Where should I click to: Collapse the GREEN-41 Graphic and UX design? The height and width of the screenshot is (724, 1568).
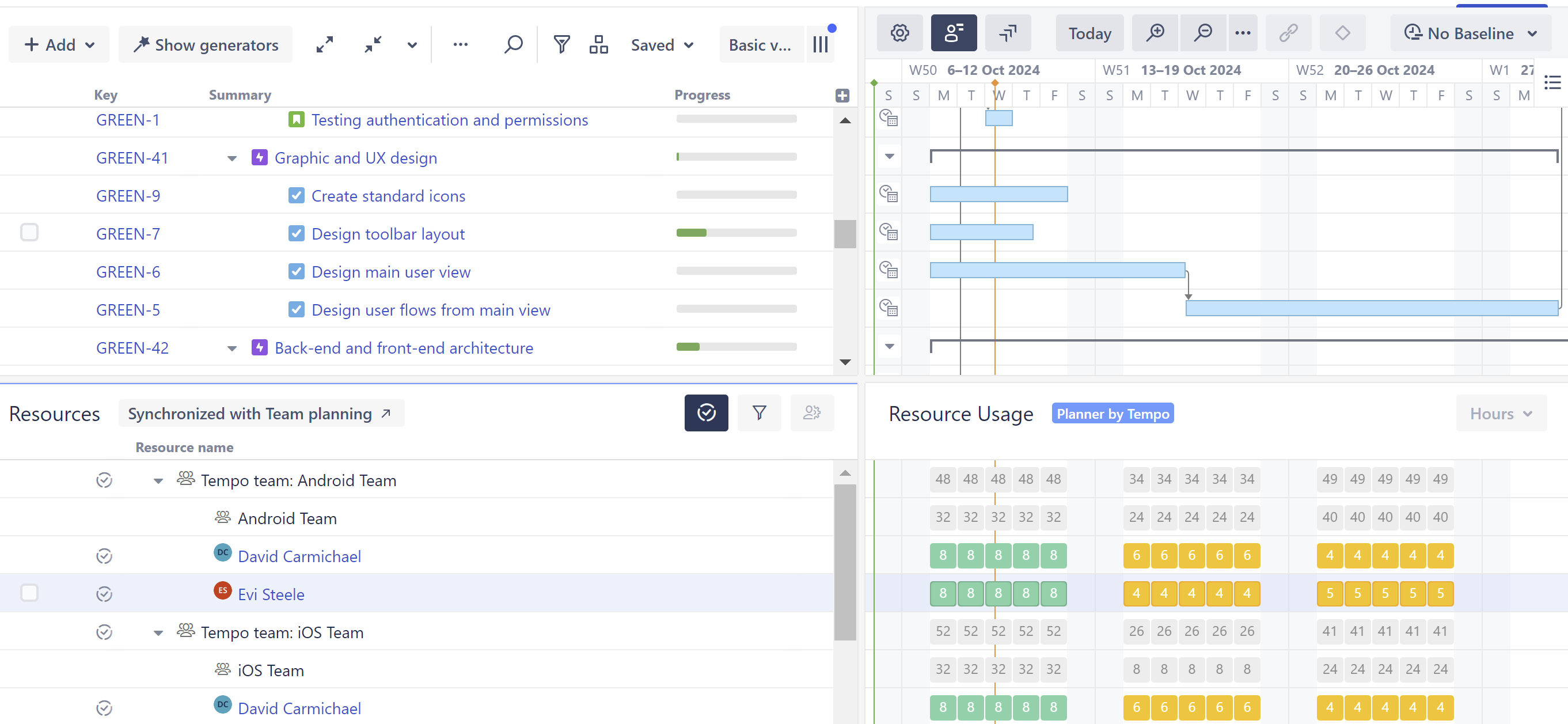[x=232, y=158]
